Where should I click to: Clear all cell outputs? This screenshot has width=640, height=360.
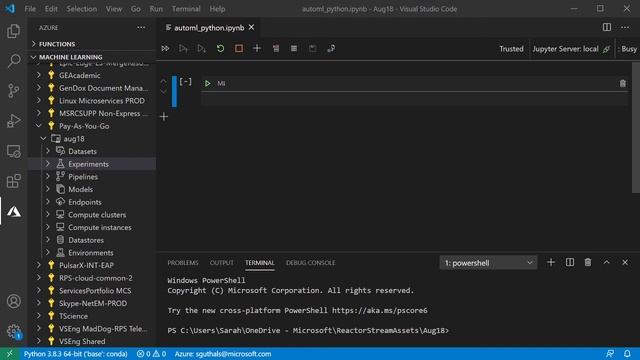[276, 49]
